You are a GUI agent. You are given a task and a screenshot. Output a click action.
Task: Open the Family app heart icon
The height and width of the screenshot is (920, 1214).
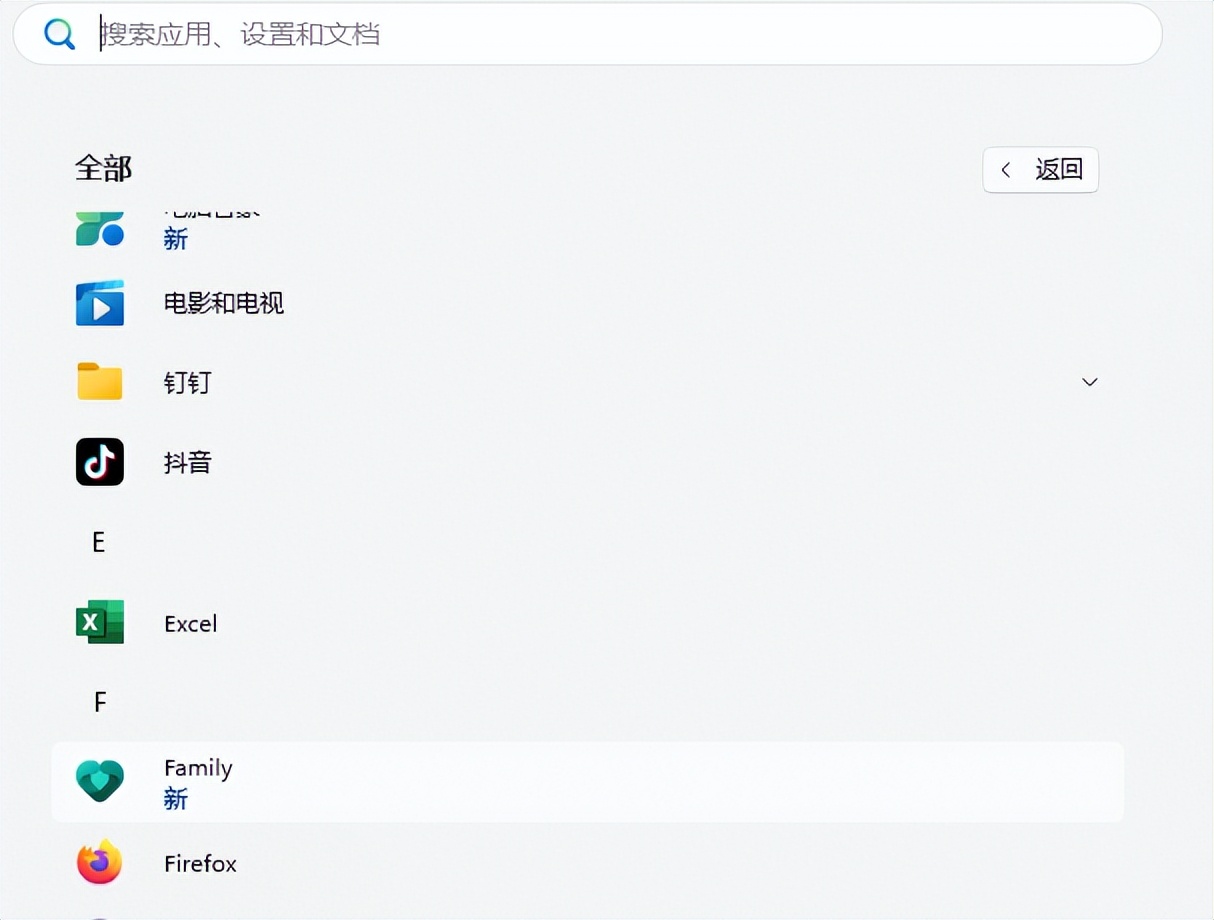[100, 781]
